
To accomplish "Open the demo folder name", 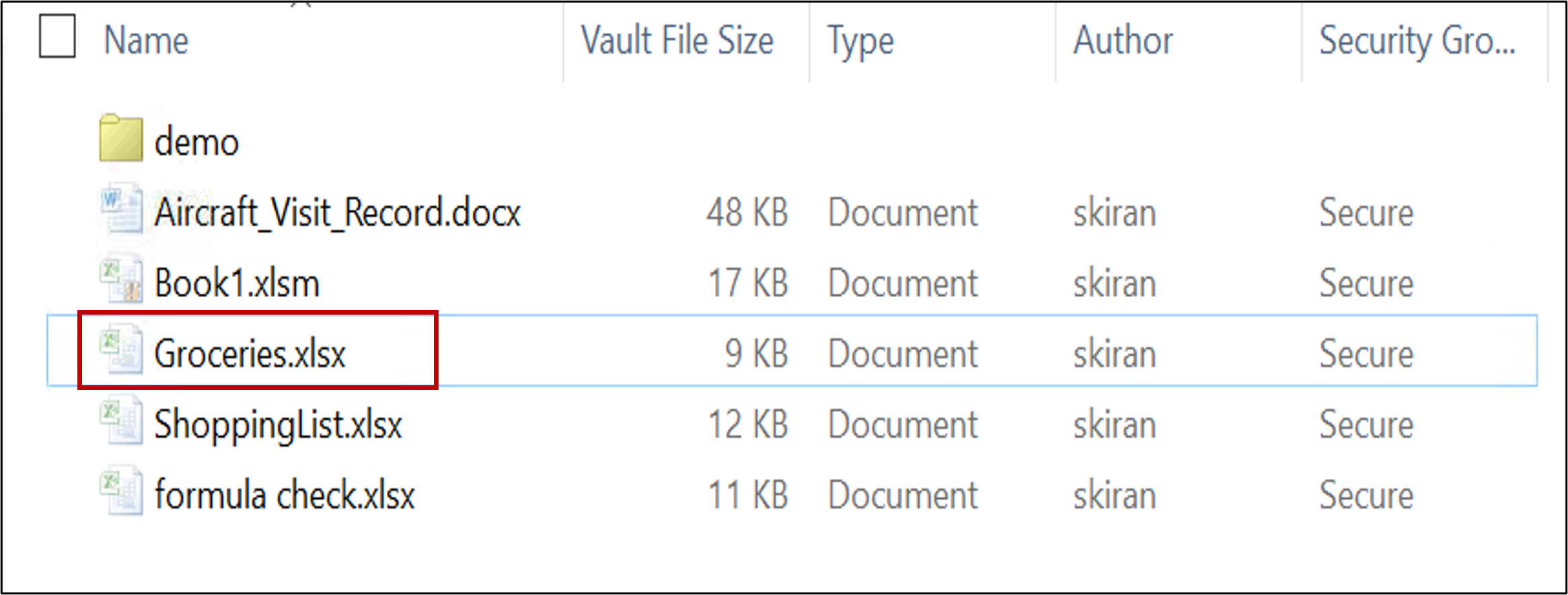I will tap(196, 143).
